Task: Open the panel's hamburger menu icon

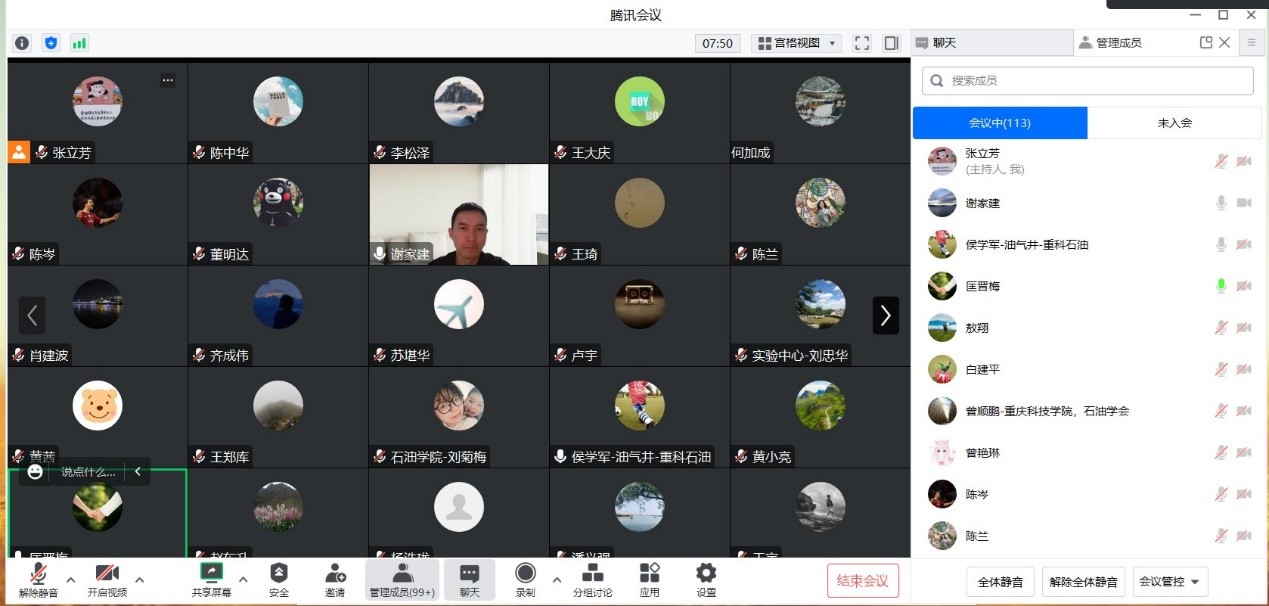Action: point(1251,43)
